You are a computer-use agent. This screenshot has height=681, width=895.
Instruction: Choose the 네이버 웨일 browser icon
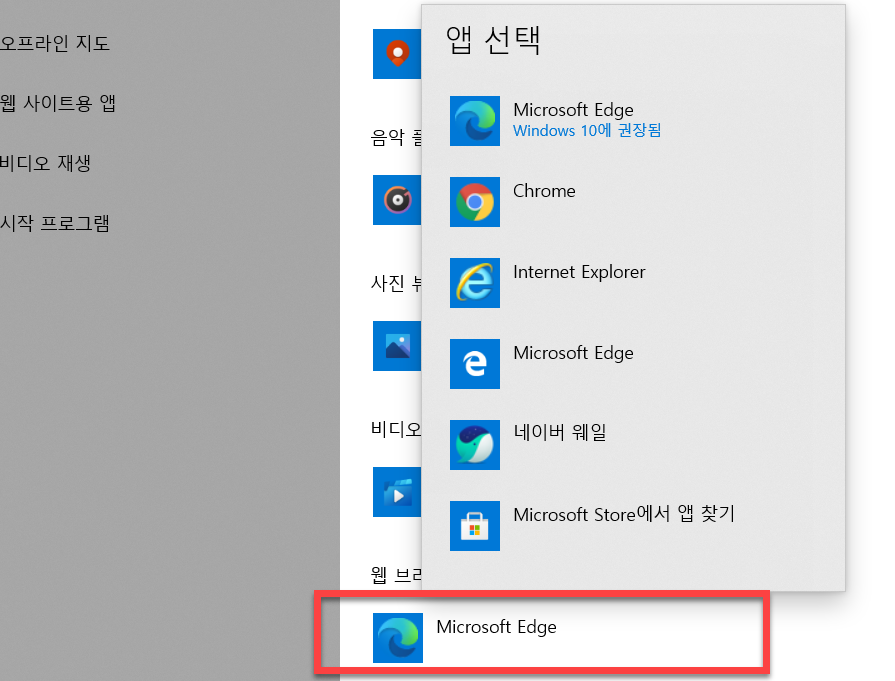click(474, 445)
